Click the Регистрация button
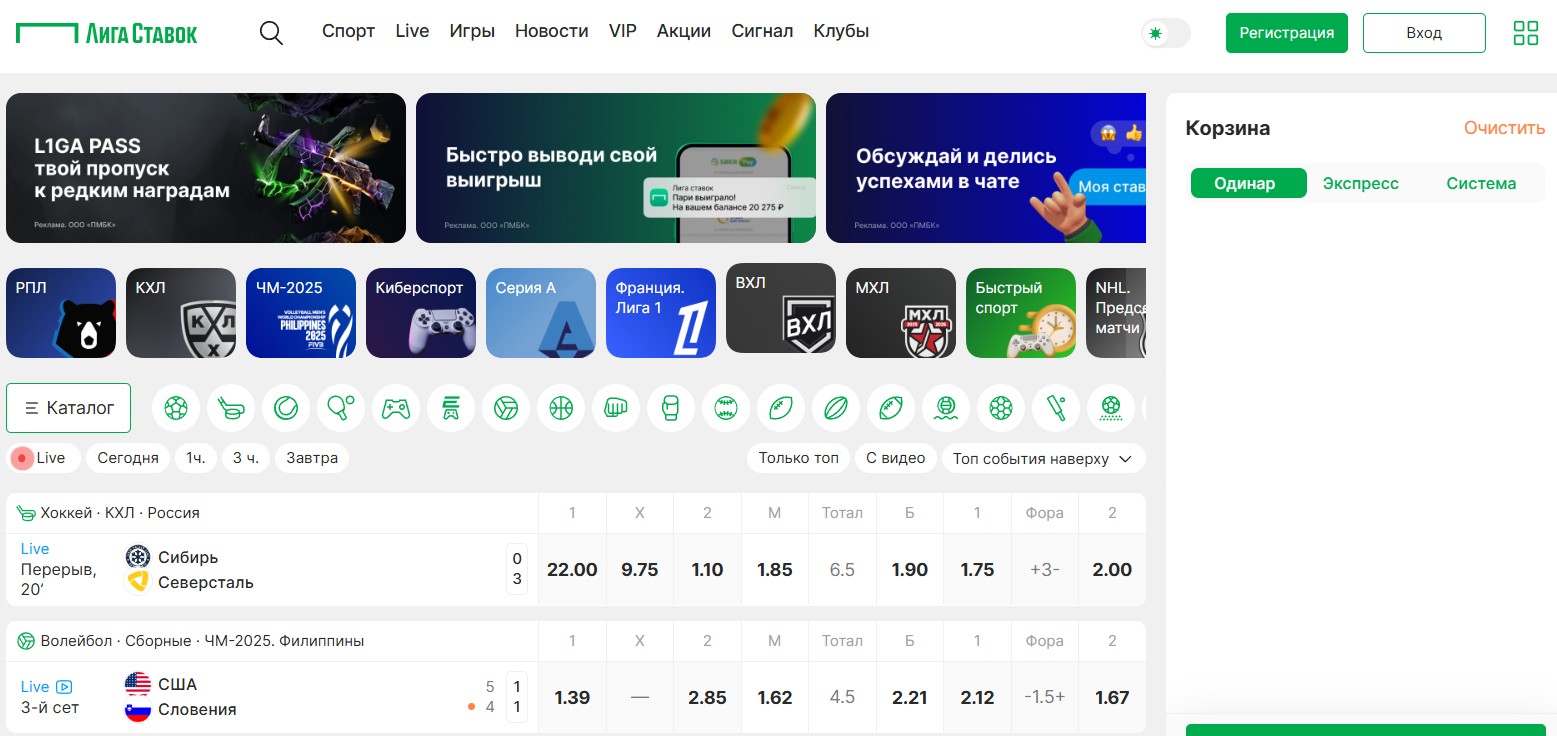Image resolution: width=1557 pixels, height=736 pixels. coord(1287,33)
